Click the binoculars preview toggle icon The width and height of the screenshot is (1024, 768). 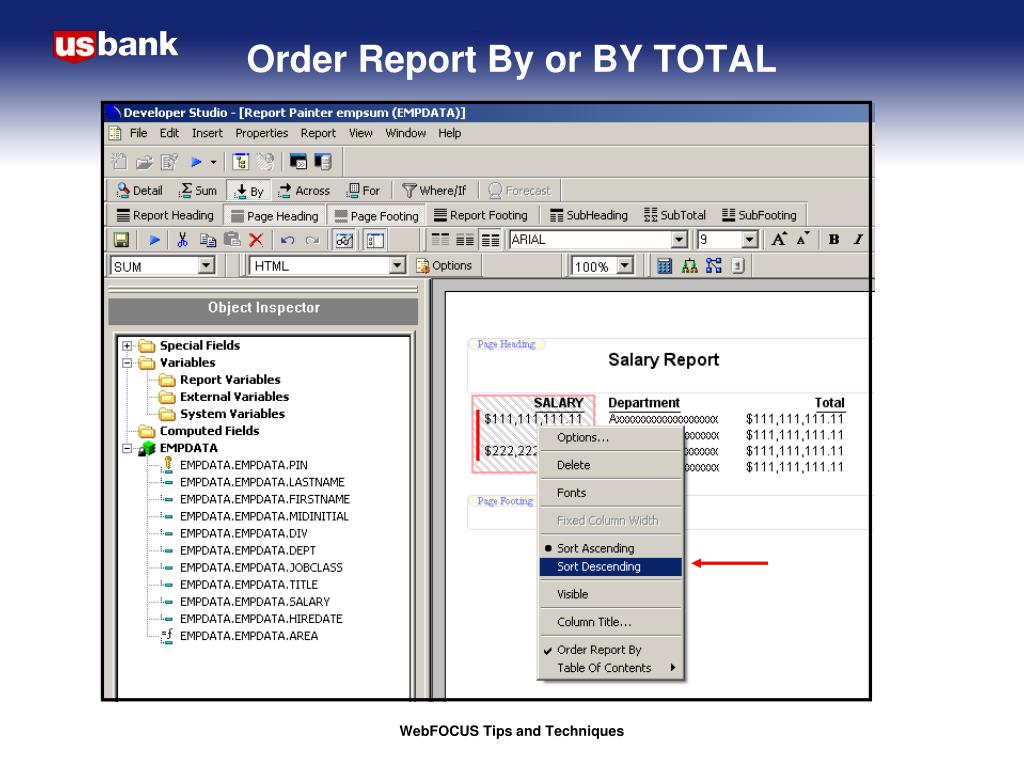pyautogui.click(x=344, y=240)
